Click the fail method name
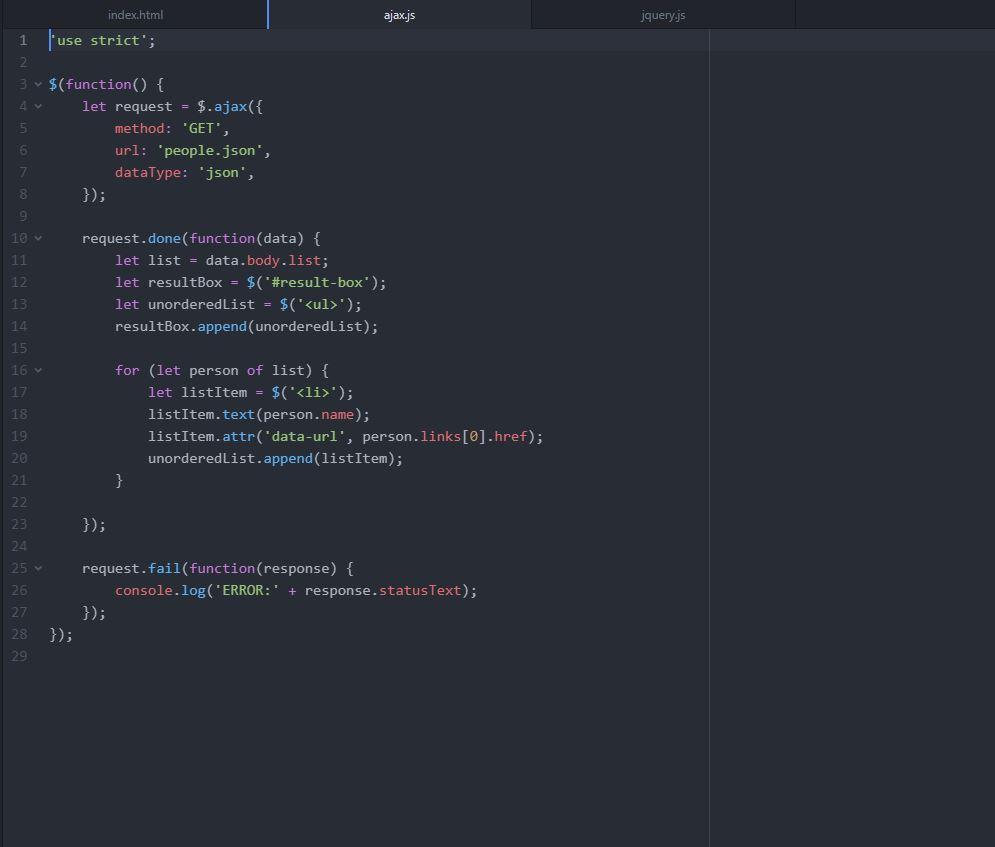Image resolution: width=995 pixels, height=847 pixels. (x=164, y=568)
